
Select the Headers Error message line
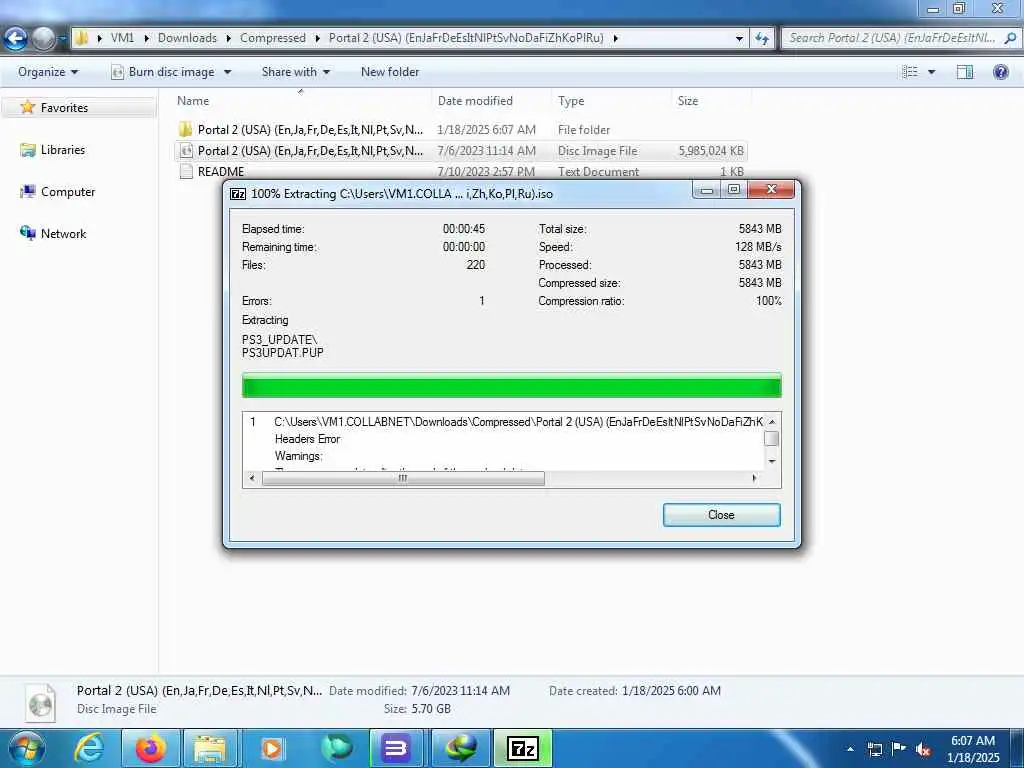point(307,439)
